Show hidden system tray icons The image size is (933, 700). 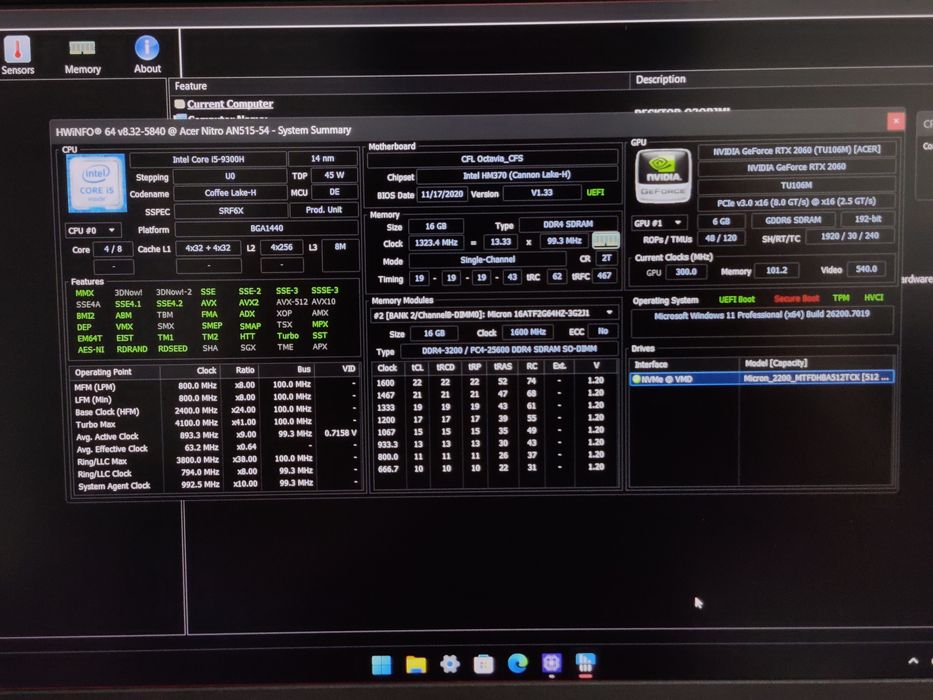913,661
